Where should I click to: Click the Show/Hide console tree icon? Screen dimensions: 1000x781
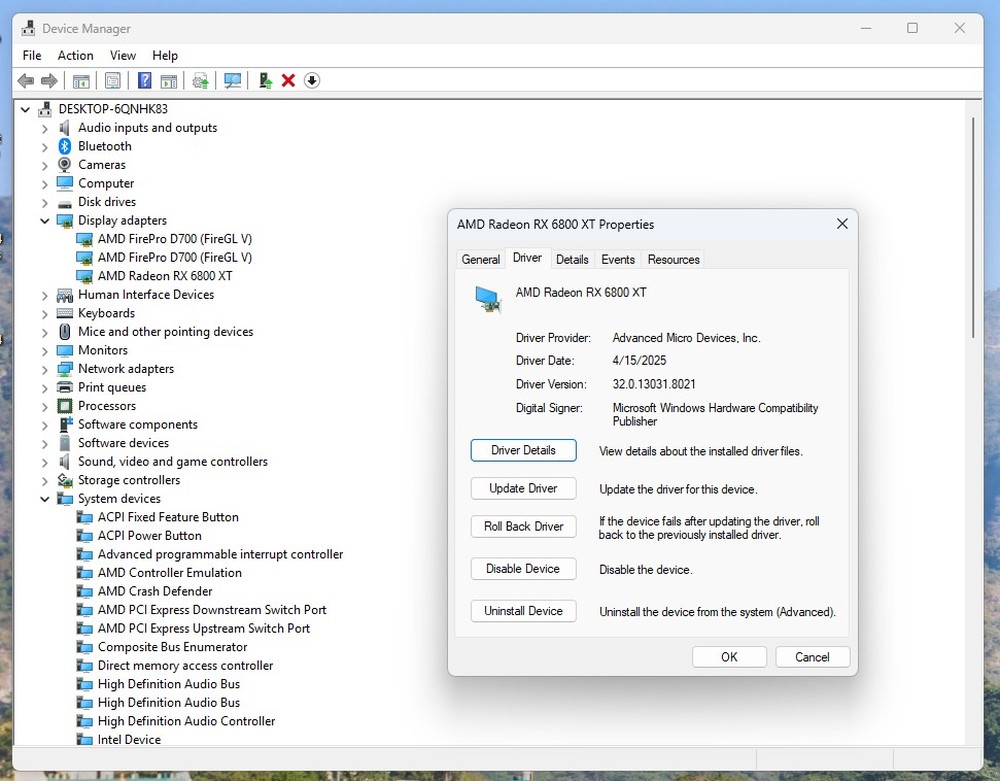click(x=81, y=81)
